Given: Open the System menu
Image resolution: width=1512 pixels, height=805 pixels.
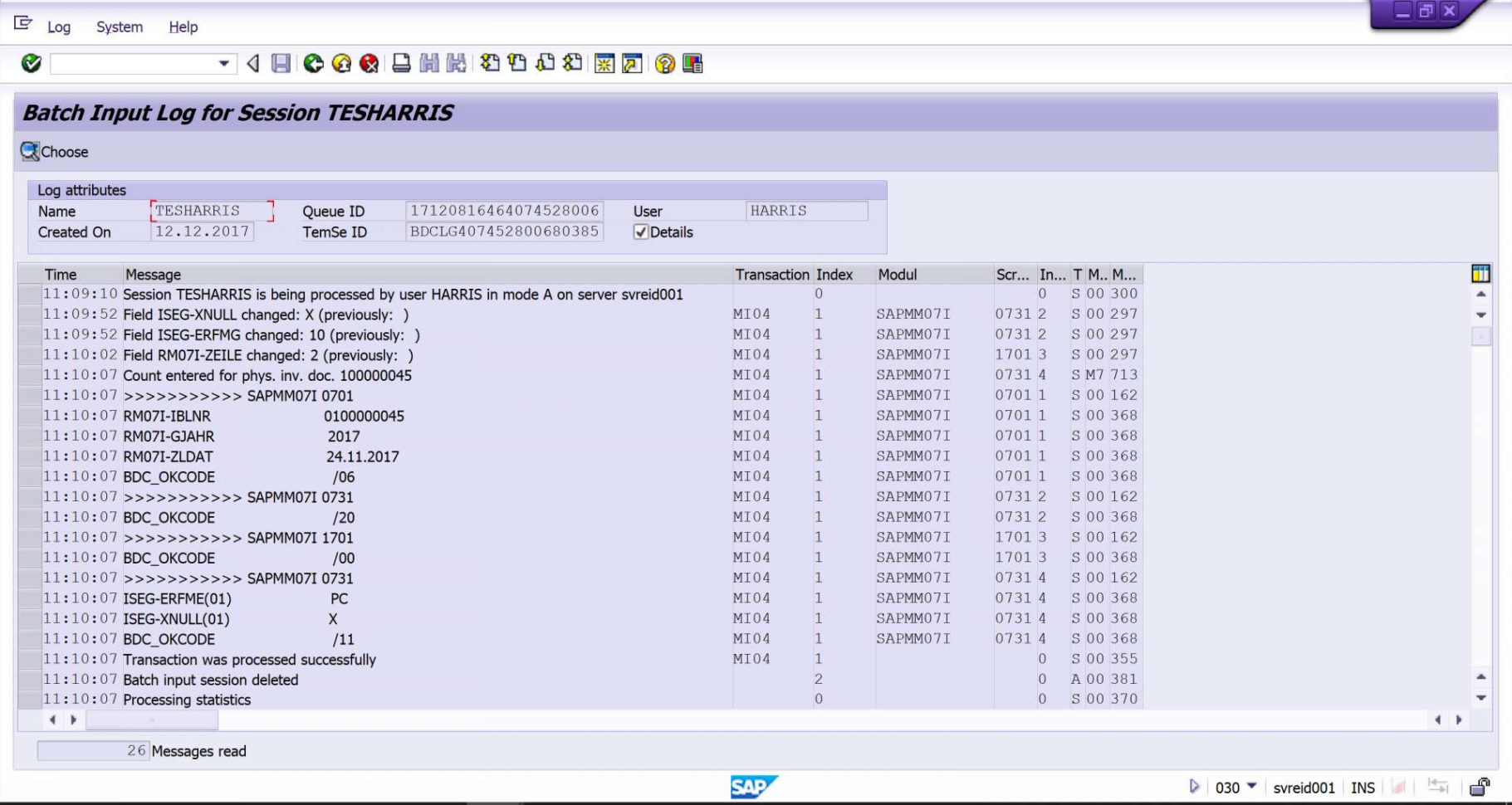Looking at the screenshot, I should click(119, 27).
